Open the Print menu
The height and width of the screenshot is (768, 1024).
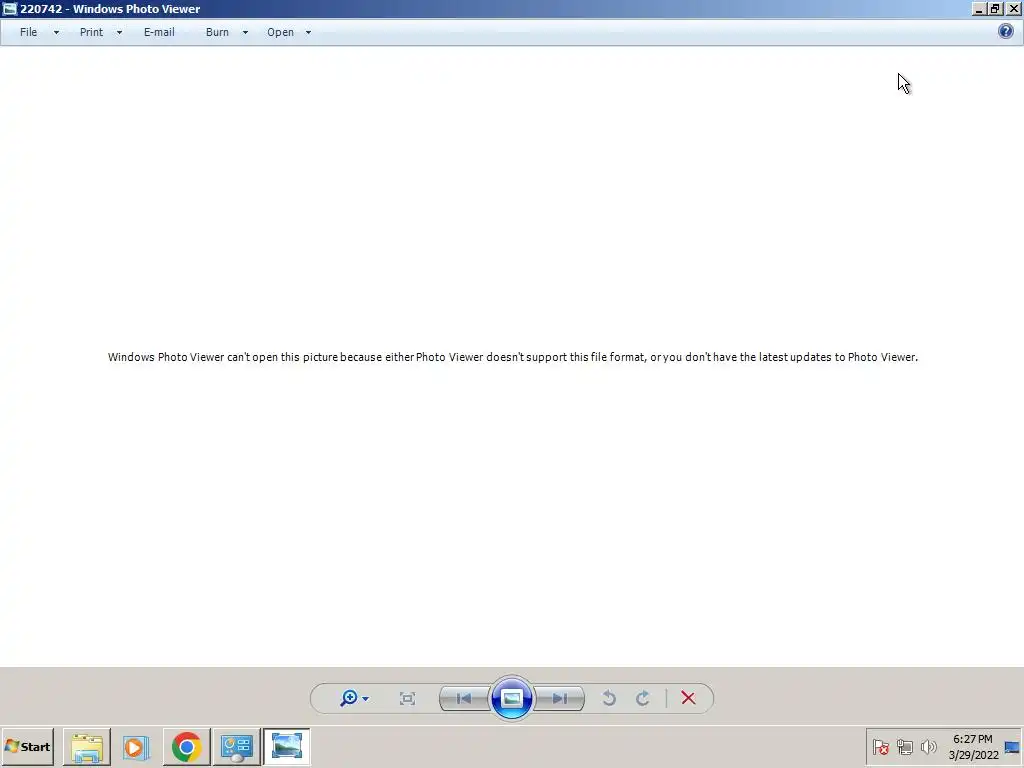(x=91, y=32)
